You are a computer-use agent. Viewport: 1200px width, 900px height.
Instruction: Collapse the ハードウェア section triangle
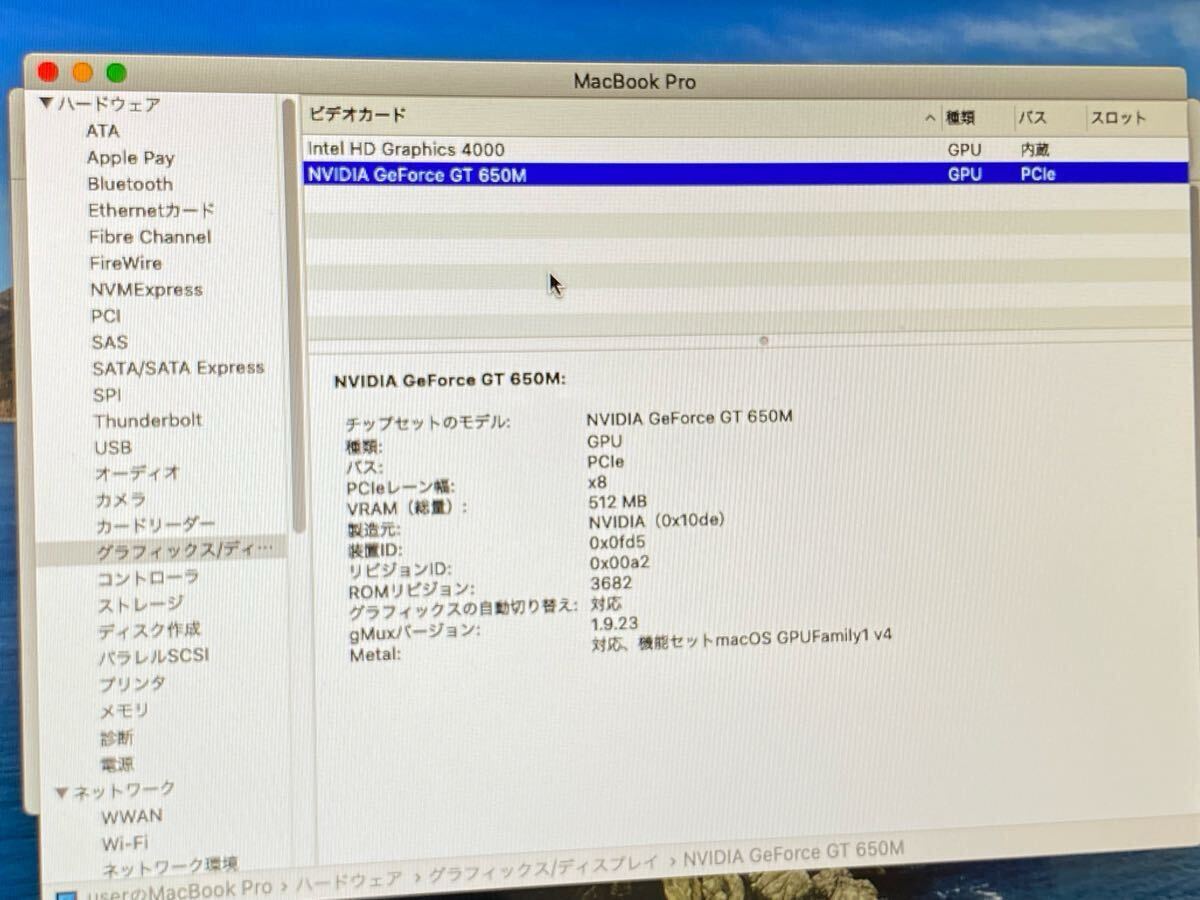45,102
